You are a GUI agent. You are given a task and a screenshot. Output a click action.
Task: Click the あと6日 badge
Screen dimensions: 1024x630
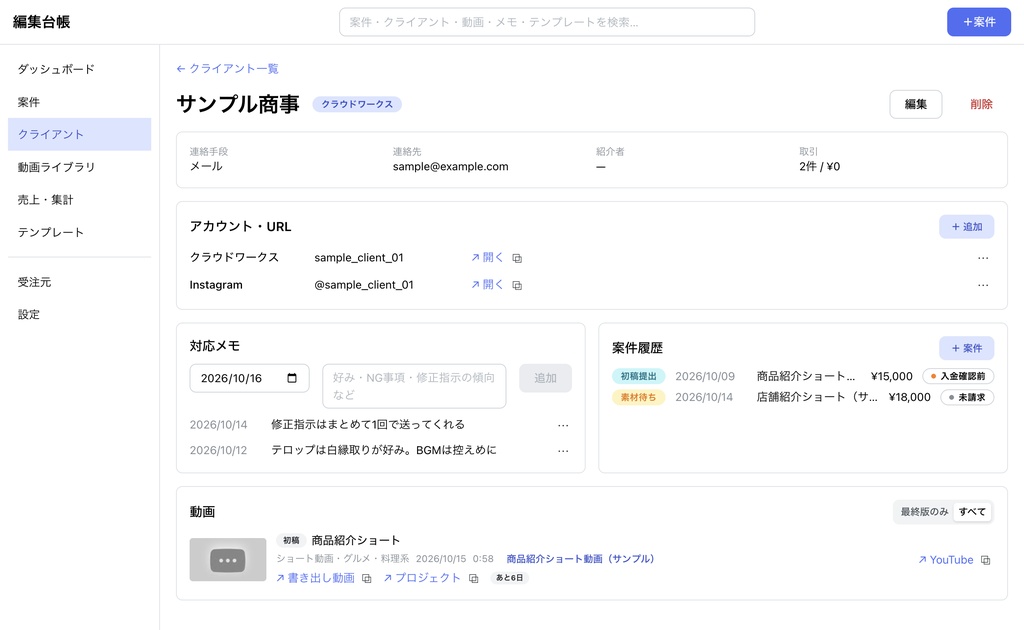[509, 578]
